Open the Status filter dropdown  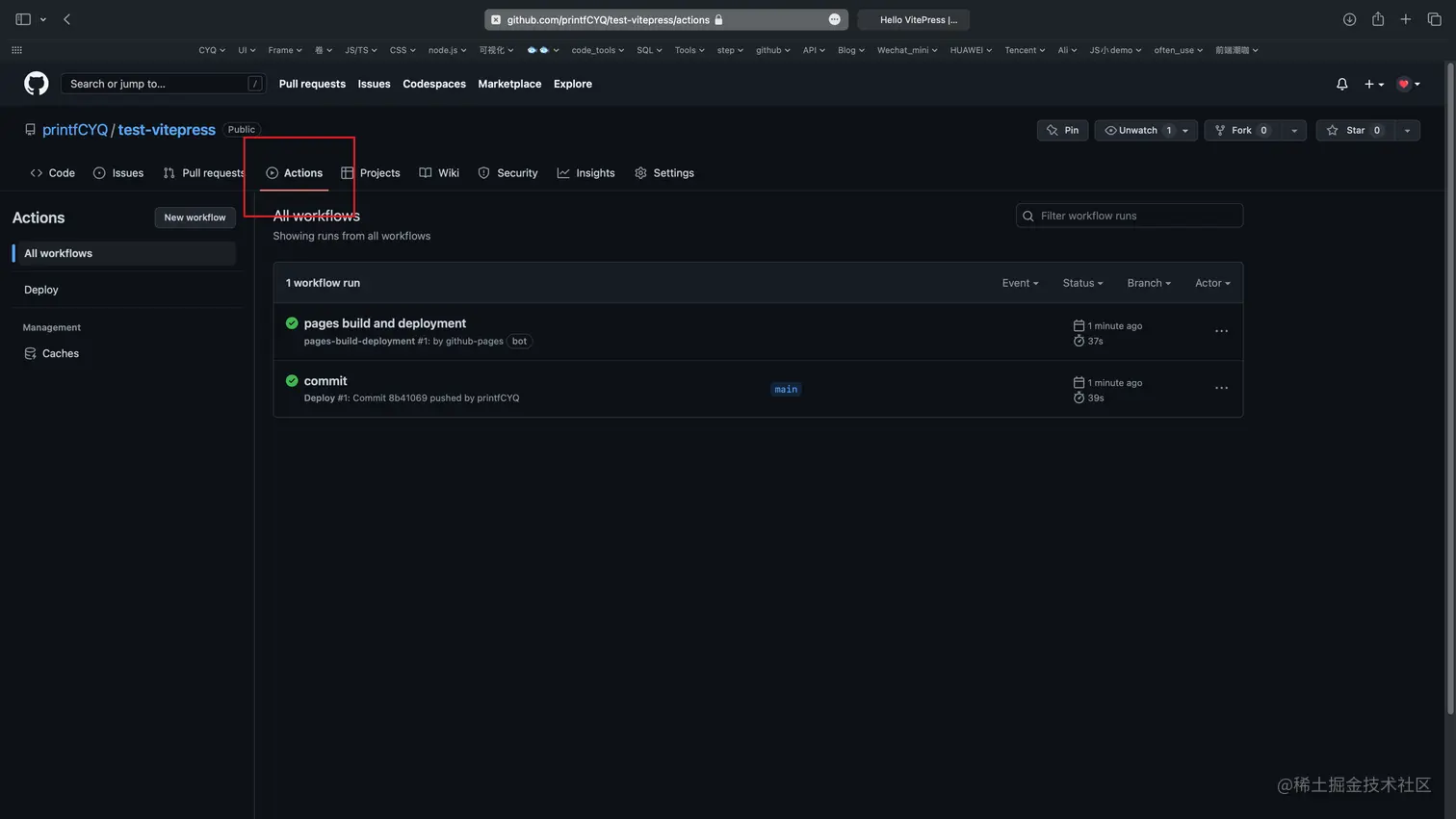1082,283
